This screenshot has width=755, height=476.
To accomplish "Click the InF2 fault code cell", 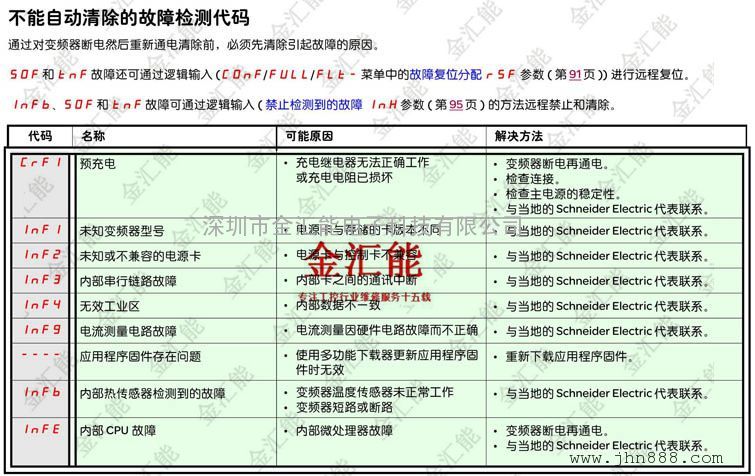I will pos(40,255).
